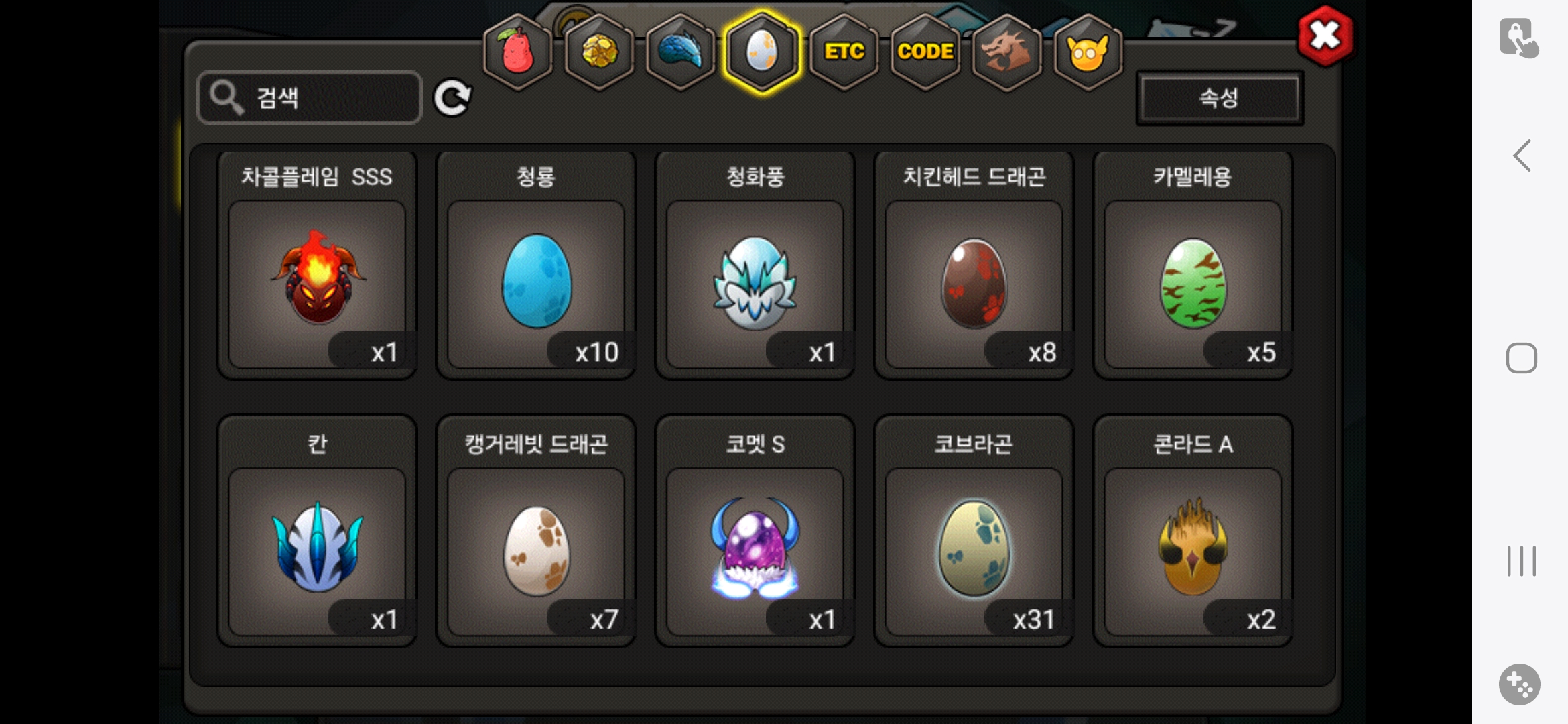The image size is (1568, 724).
Task: Pick the green striped 카멜레용 egg
Action: (x=1193, y=265)
